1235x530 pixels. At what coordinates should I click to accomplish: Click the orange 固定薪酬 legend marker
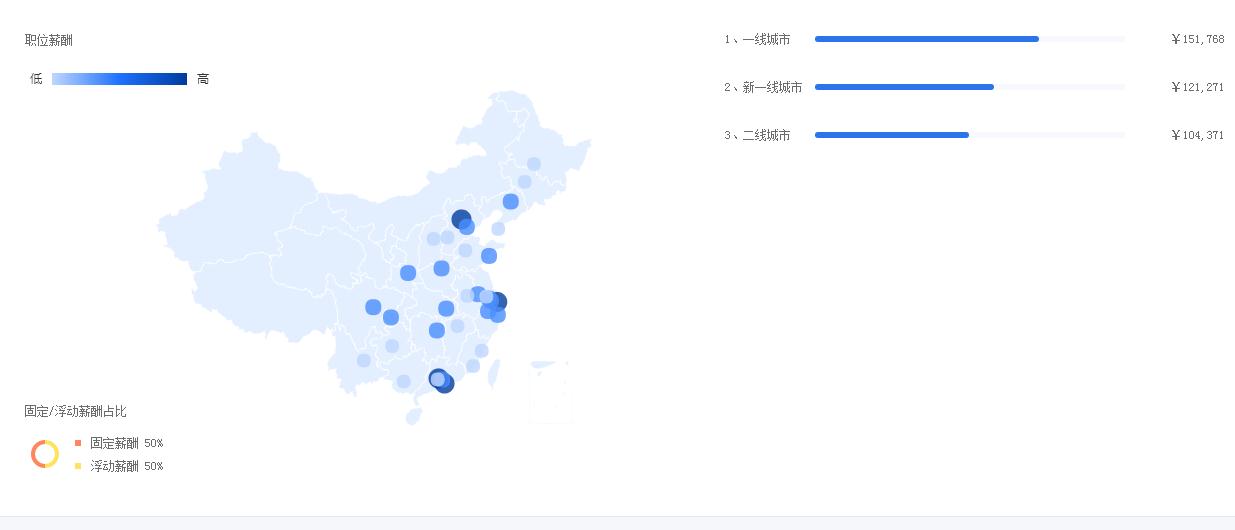78,443
